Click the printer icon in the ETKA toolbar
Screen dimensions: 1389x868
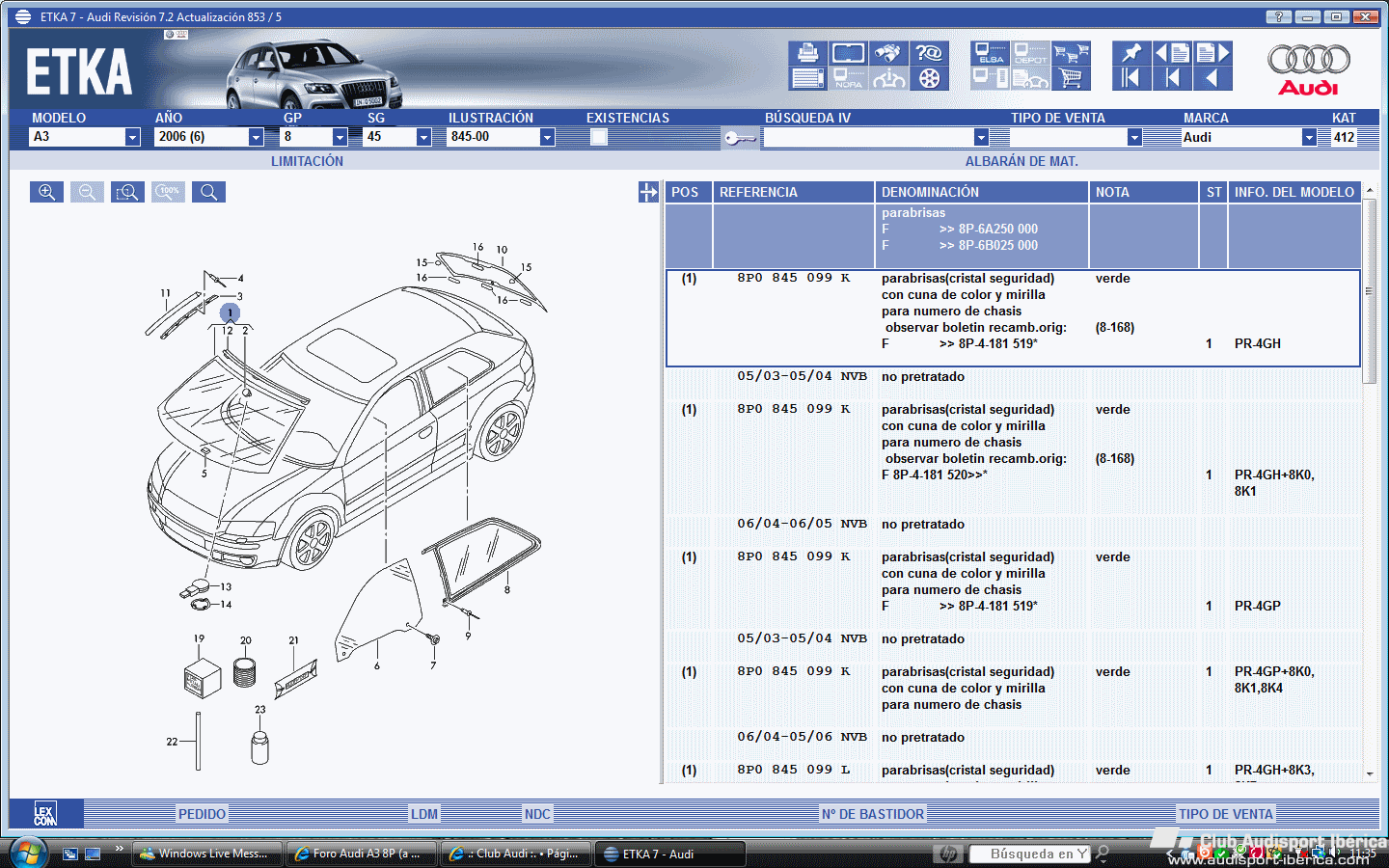pos(807,53)
